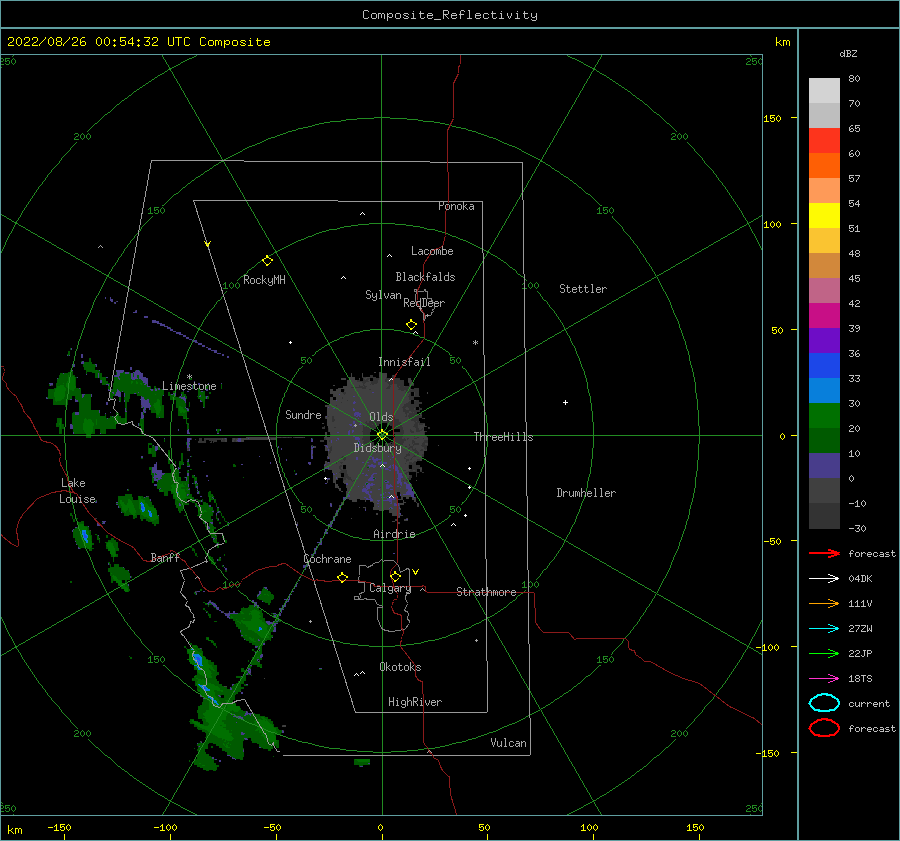This screenshot has height=841, width=900.
Task: Click the Sylvan label
Action: pyautogui.click(x=383, y=295)
